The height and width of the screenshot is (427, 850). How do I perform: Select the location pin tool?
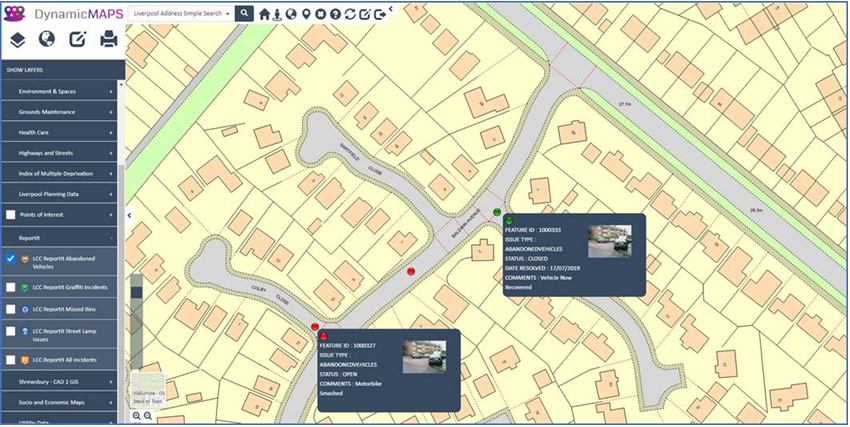[306, 14]
